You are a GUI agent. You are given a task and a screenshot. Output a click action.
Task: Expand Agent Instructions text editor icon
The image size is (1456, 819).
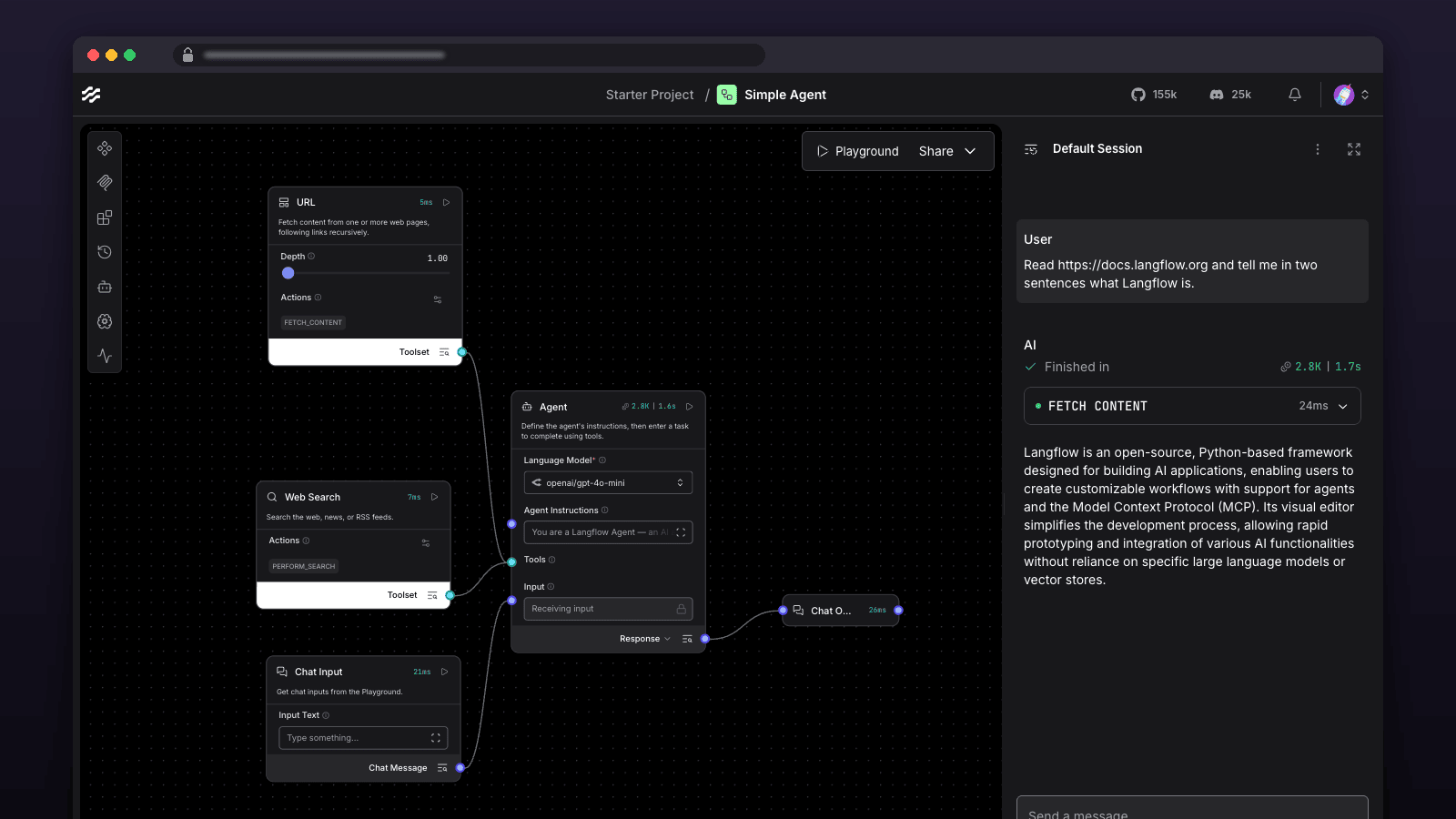[x=681, y=532]
